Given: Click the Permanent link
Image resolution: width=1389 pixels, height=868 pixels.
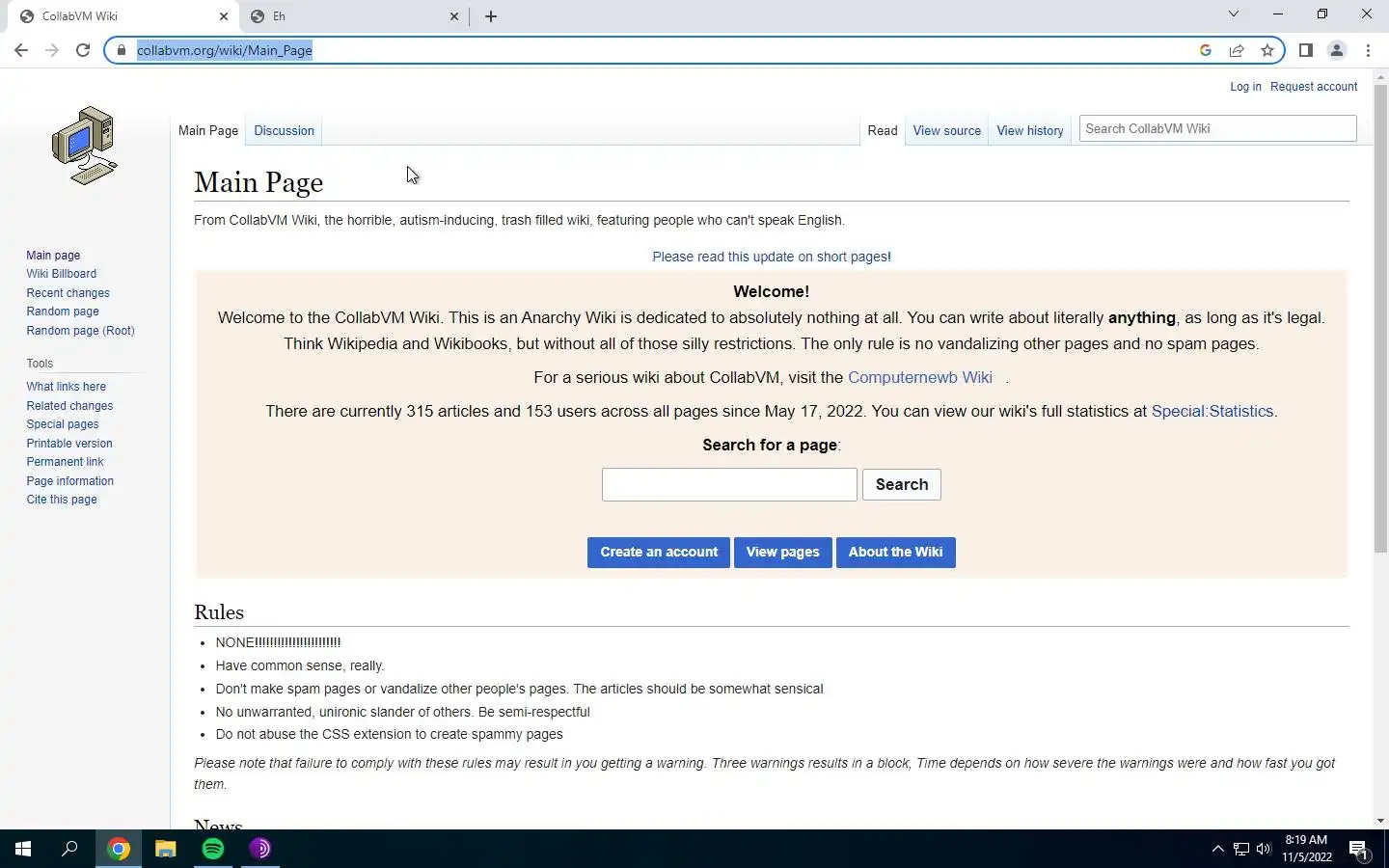Looking at the screenshot, I should [x=65, y=462].
